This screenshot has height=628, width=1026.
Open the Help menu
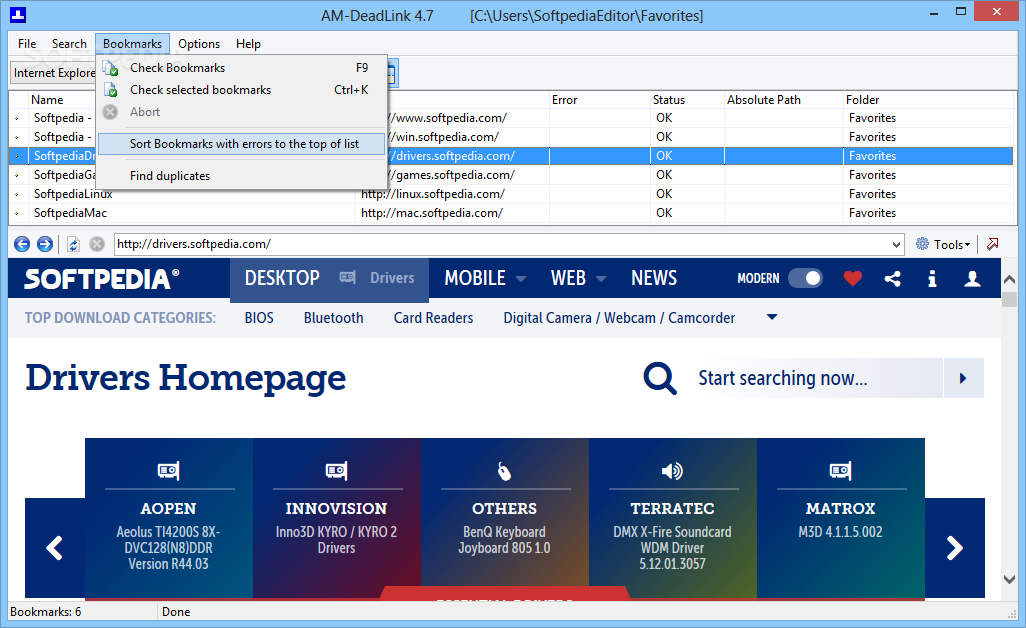pyautogui.click(x=248, y=44)
